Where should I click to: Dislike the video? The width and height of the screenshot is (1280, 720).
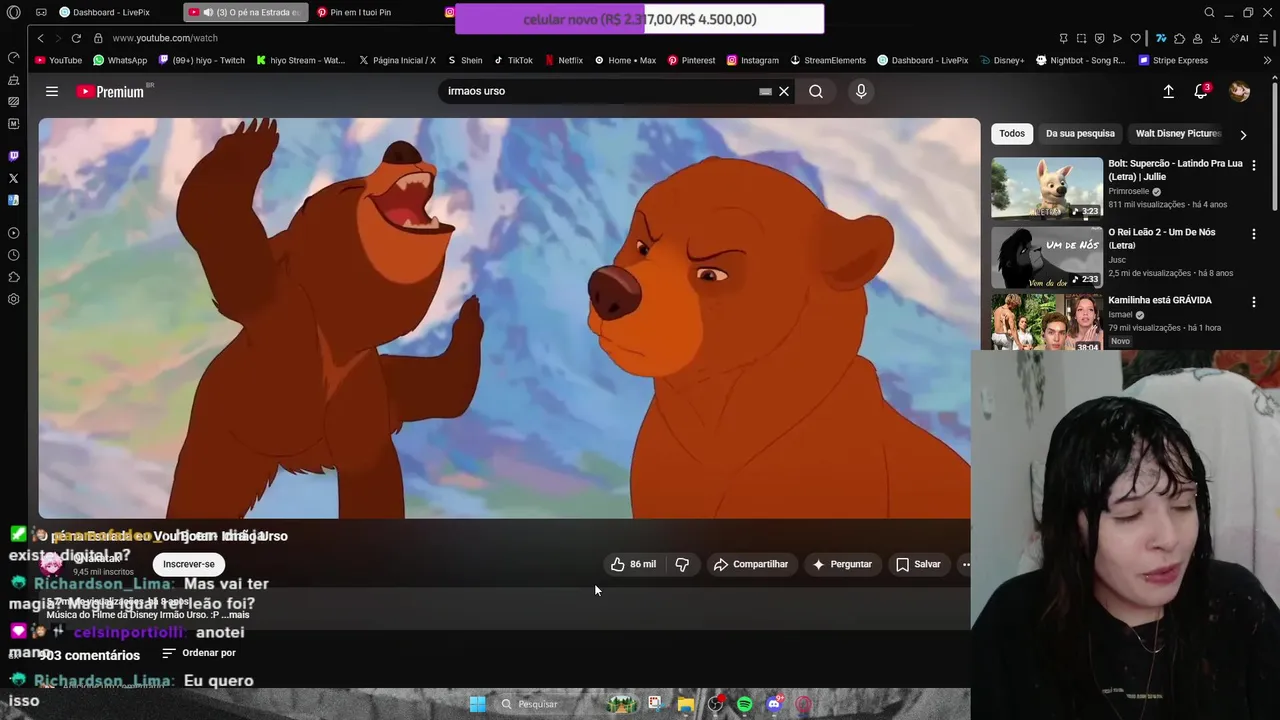tap(682, 564)
